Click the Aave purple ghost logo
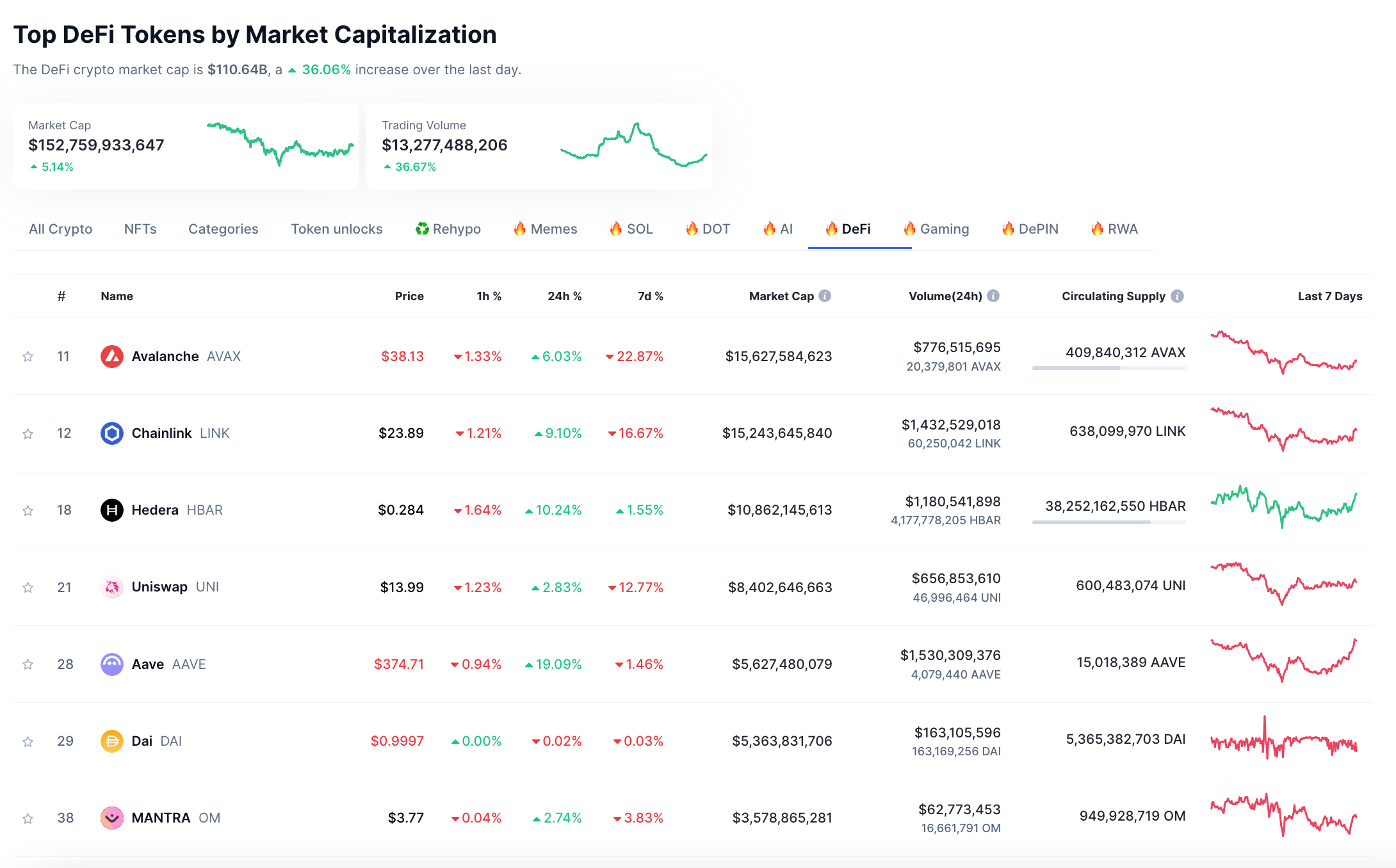The height and width of the screenshot is (868, 1396). click(112, 664)
